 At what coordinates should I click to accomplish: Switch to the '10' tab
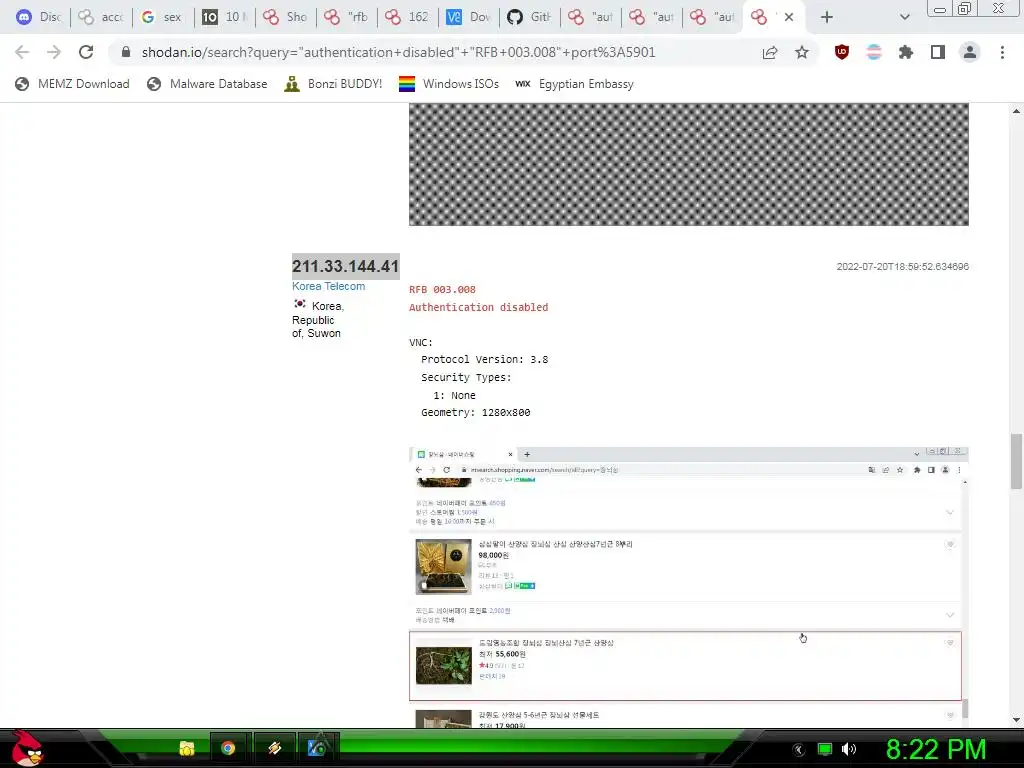pos(223,17)
